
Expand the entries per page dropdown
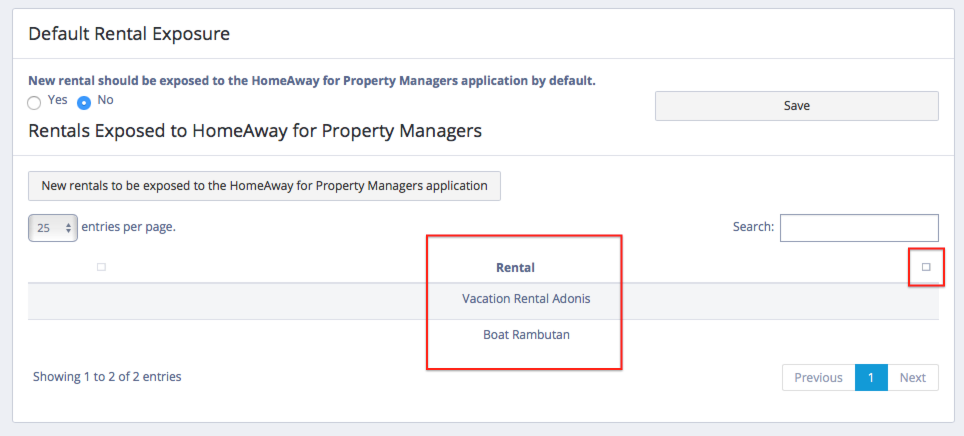[x=53, y=228]
